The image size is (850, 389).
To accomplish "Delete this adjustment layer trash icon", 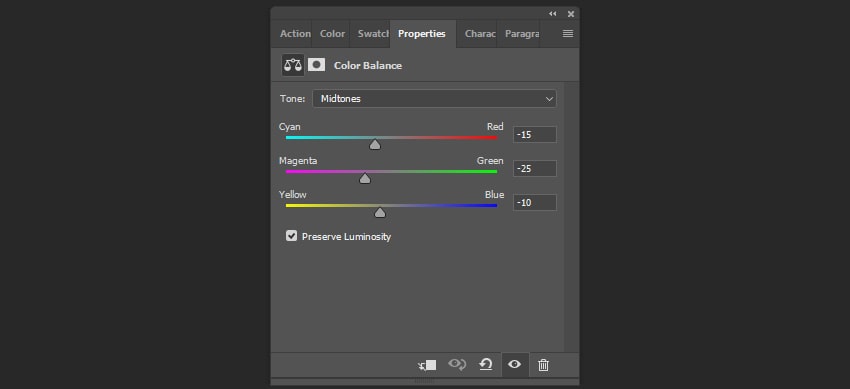I will click(x=543, y=365).
